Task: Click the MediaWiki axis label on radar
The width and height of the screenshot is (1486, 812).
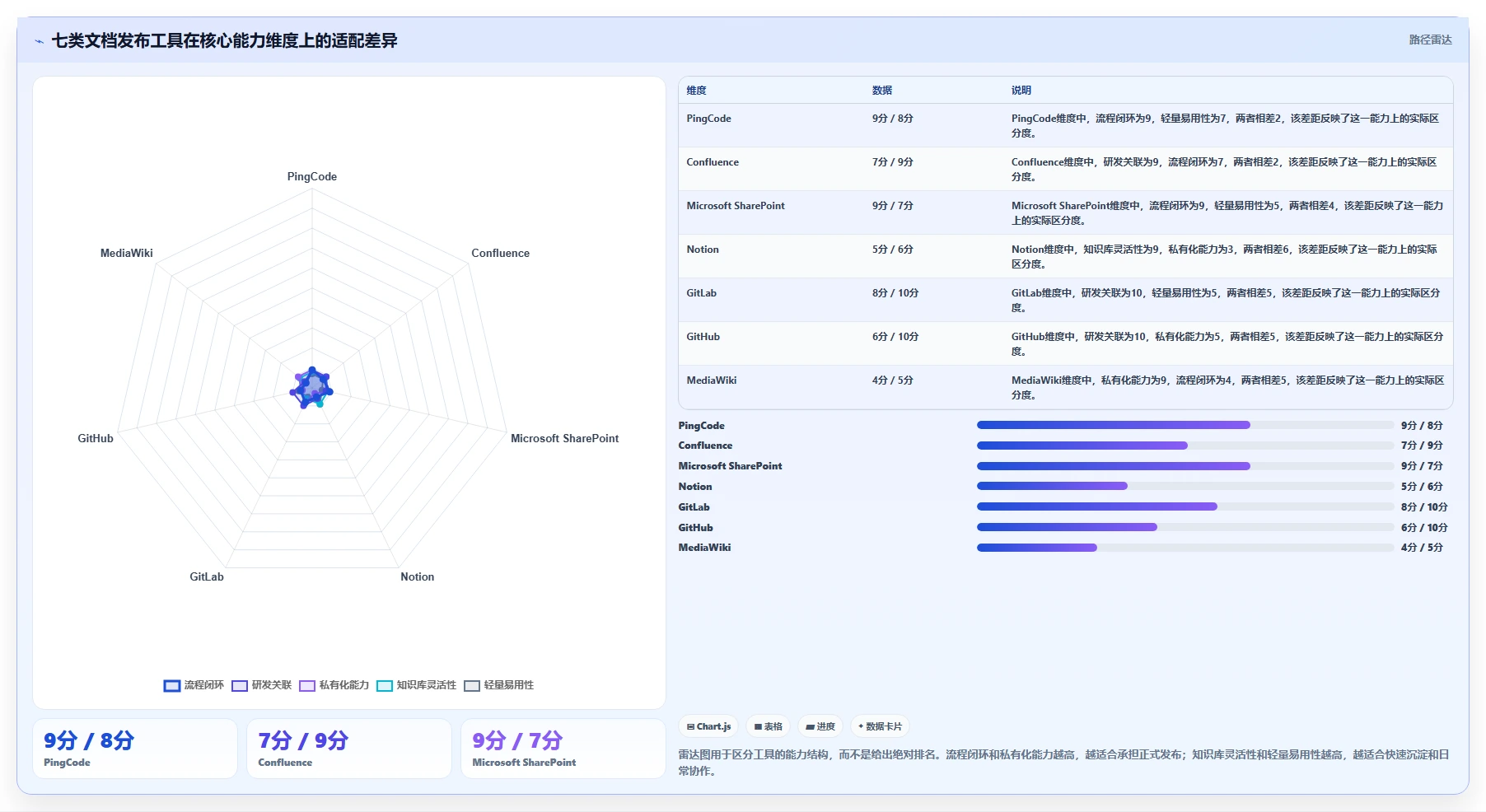Action: (127, 253)
